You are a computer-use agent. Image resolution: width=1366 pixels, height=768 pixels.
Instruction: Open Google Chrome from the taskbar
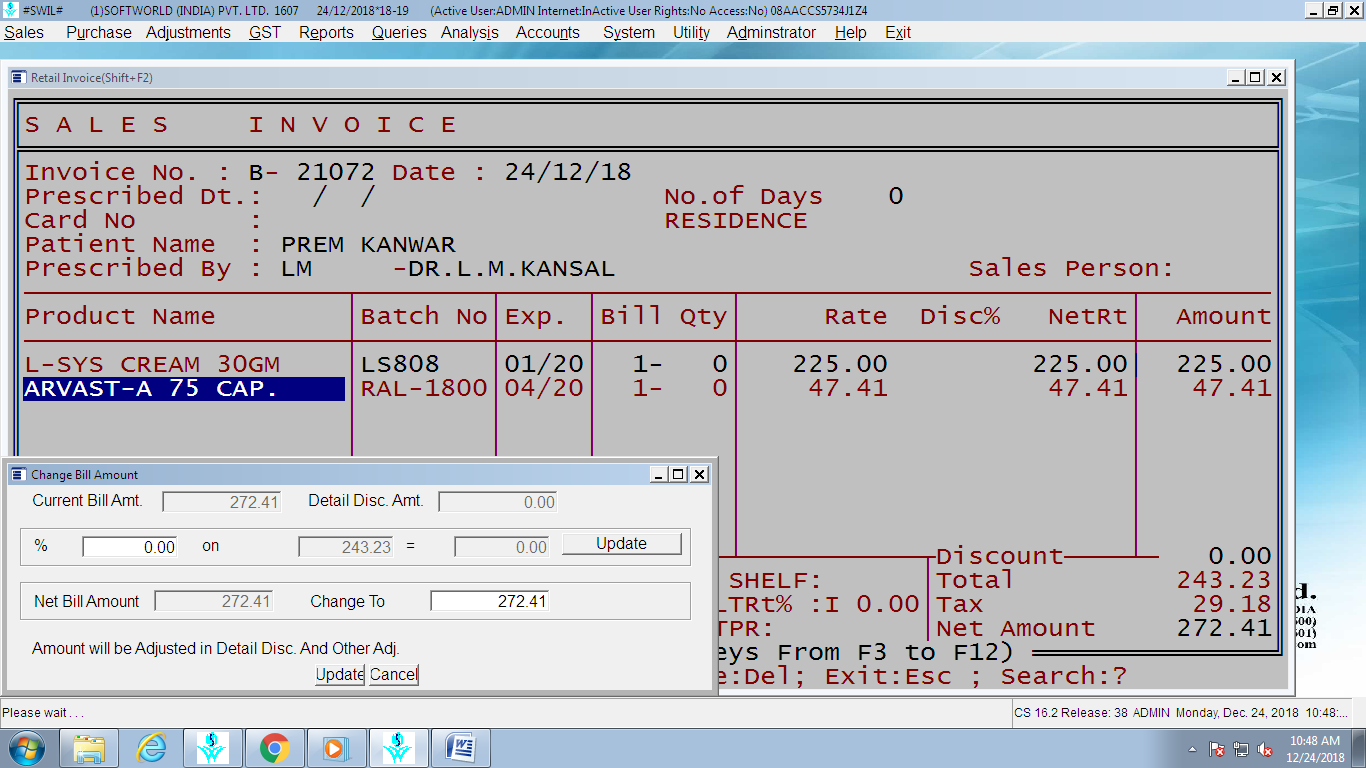(x=275, y=748)
